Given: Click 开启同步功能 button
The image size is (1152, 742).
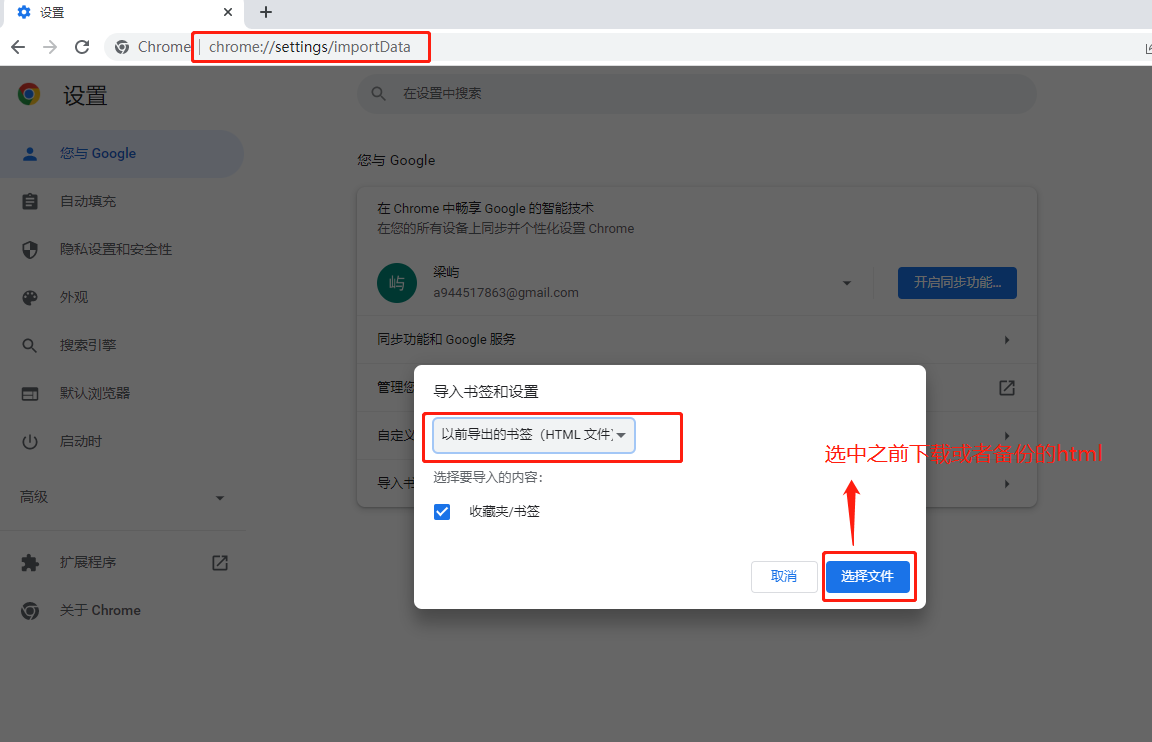Looking at the screenshot, I should pyautogui.click(x=957, y=283).
